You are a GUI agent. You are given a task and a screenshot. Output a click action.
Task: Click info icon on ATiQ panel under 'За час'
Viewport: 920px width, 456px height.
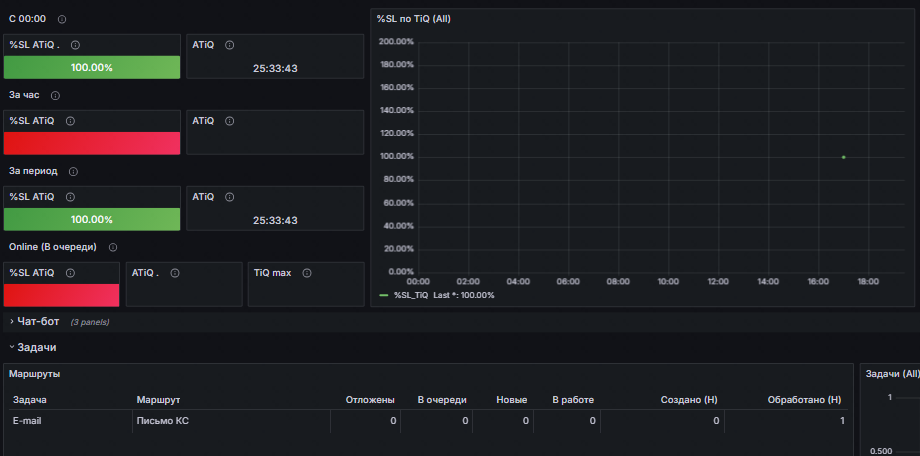(229, 121)
